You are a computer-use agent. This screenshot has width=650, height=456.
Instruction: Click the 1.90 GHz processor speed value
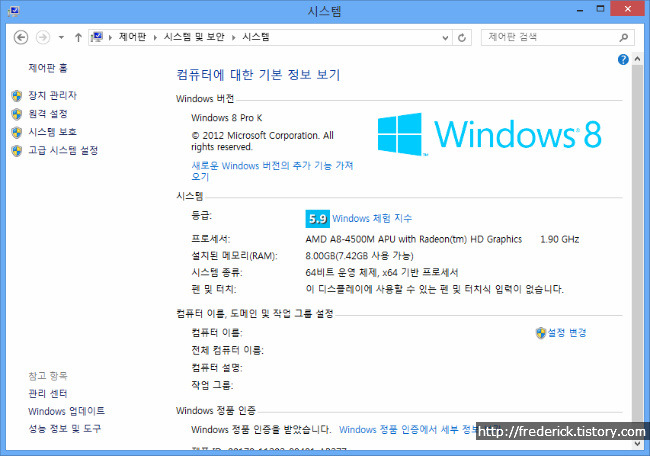(x=560, y=239)
